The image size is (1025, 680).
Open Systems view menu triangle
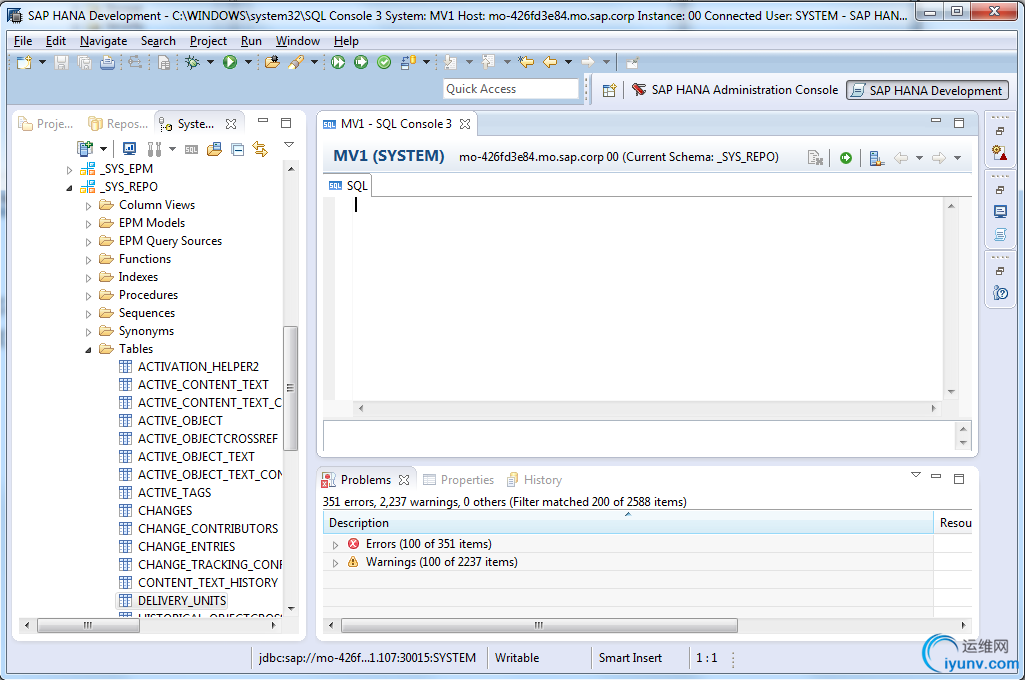tap(289, 144)
